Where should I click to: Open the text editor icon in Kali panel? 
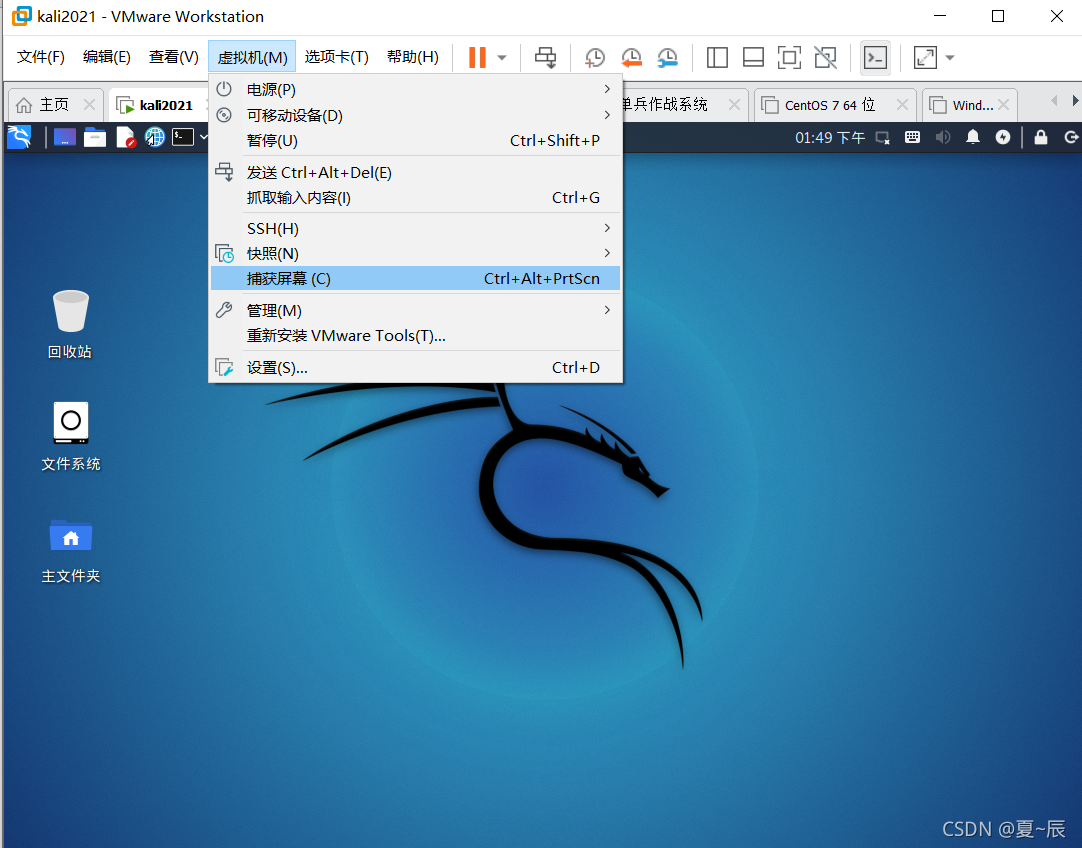(126, 137)
